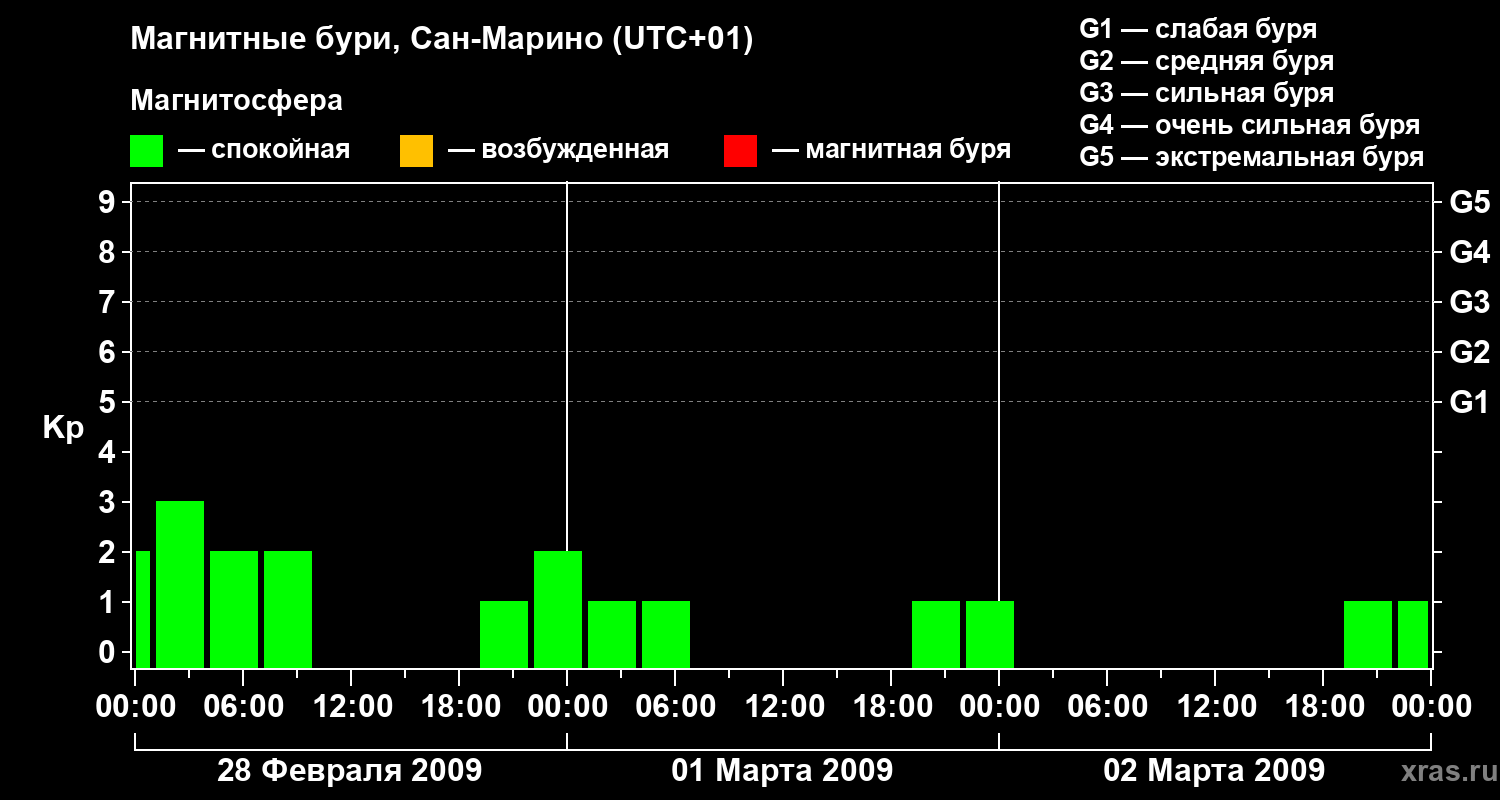The width and height of the screenshot is (1500, 800).
Task: Click the standalone 'G1' storm-level axis label
Action: coord(1469,403)
